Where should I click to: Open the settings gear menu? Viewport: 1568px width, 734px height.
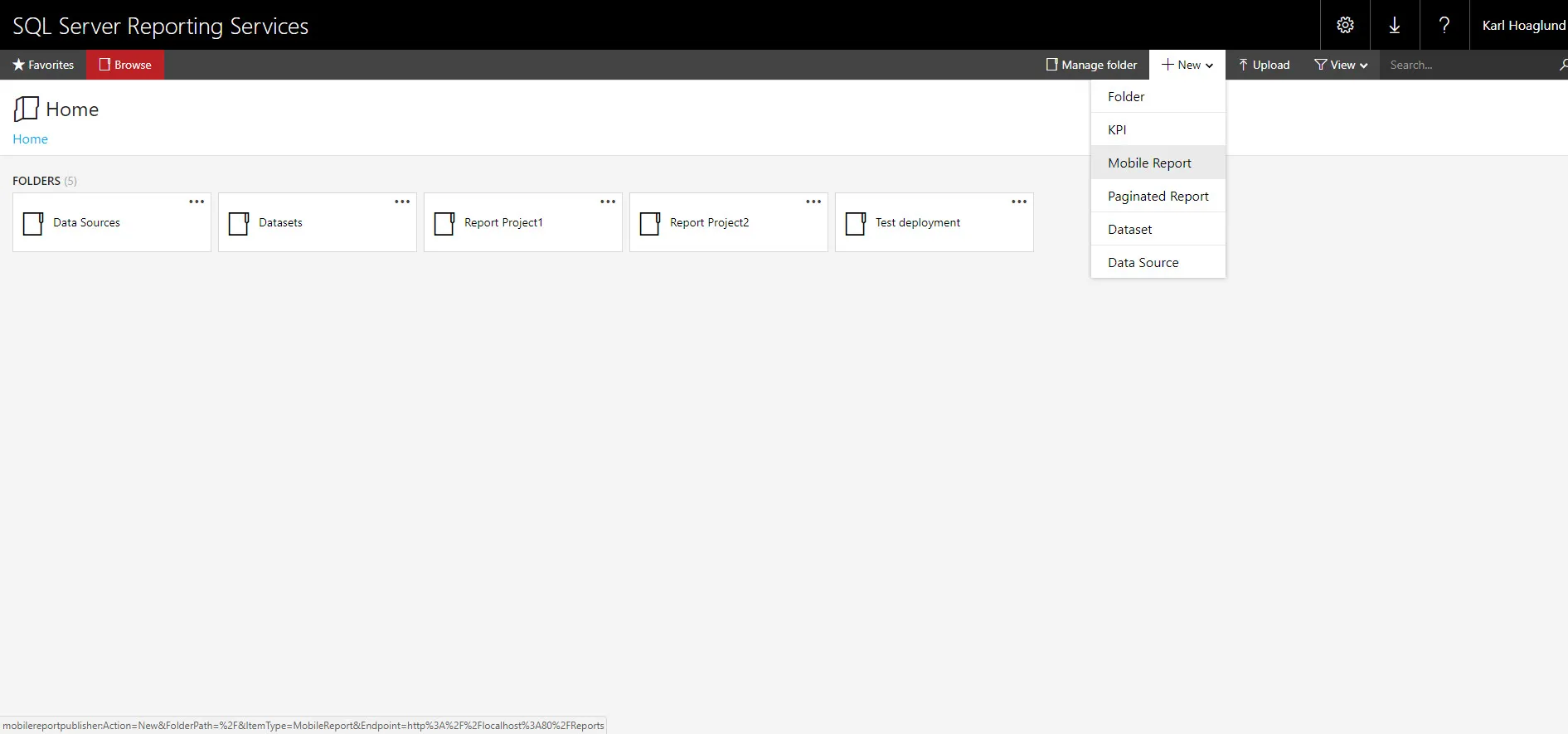(1345, 25)
